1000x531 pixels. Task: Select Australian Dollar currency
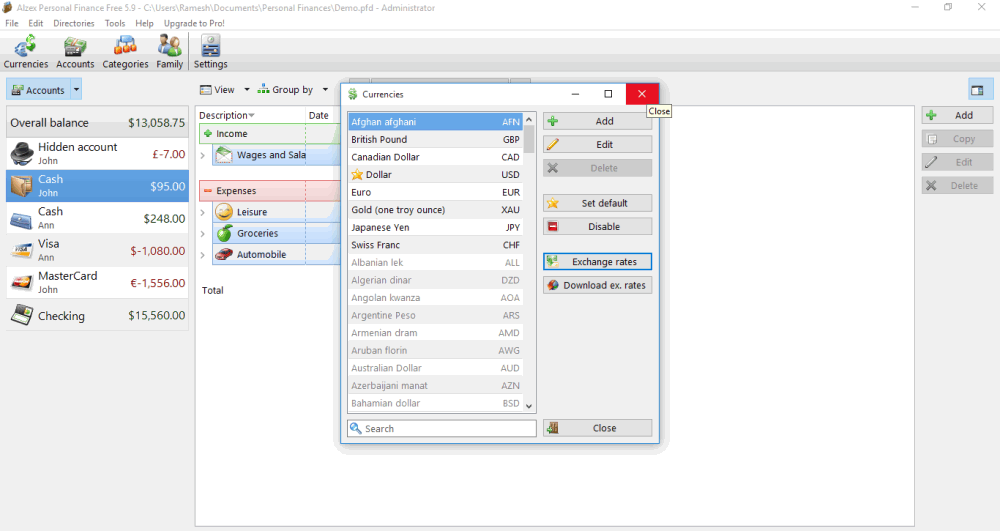(x=436, y=368)
